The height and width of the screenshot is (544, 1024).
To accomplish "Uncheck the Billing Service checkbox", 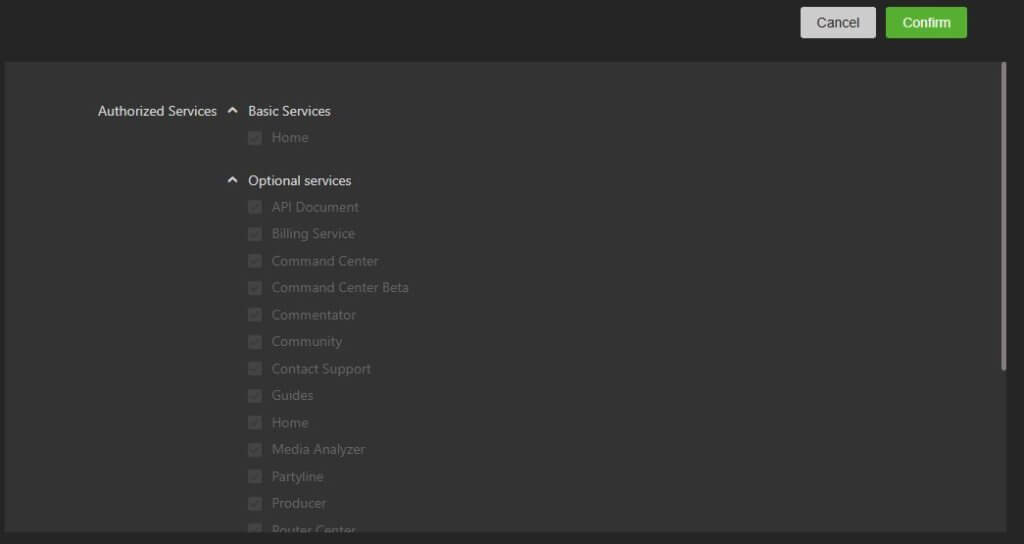I will coord(255,234).
